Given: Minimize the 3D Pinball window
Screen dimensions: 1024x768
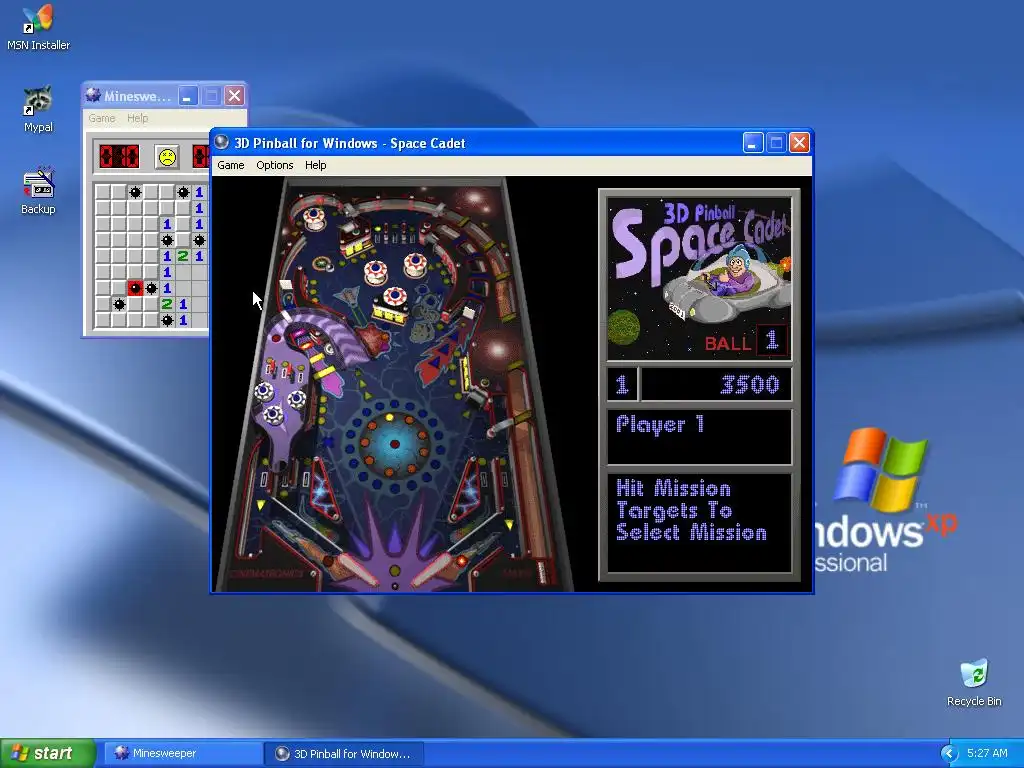Looking at the screenshot, I should (x=753, y=142).
